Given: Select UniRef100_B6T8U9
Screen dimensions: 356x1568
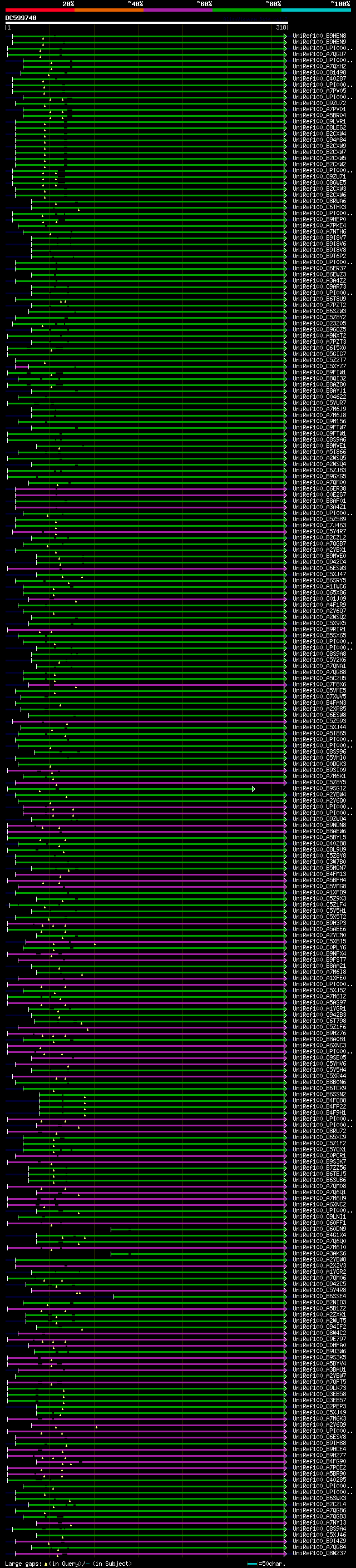Looking at the screenshot, I should [319, 299].
